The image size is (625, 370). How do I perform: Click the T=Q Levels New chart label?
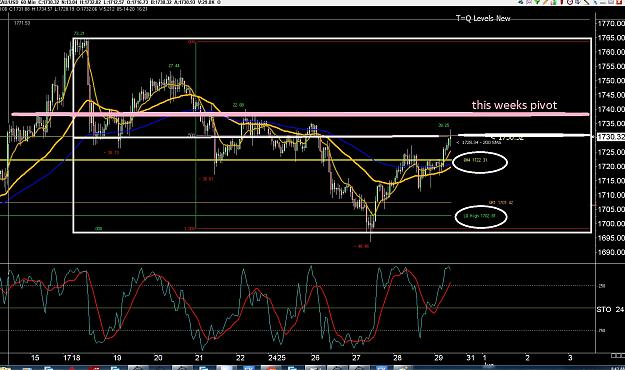click(x=483, y=18)
